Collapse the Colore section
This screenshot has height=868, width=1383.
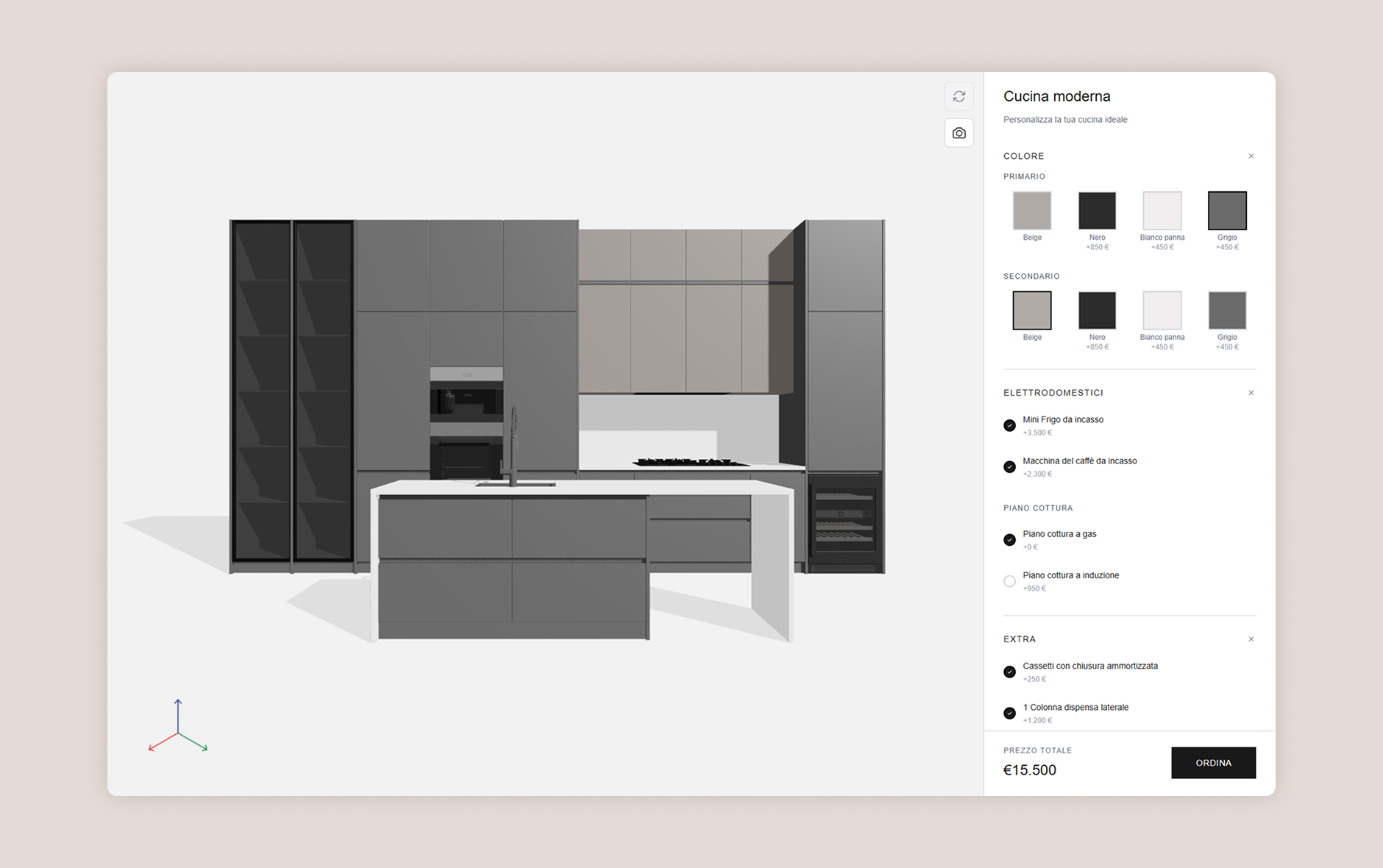pos(1251,156)
